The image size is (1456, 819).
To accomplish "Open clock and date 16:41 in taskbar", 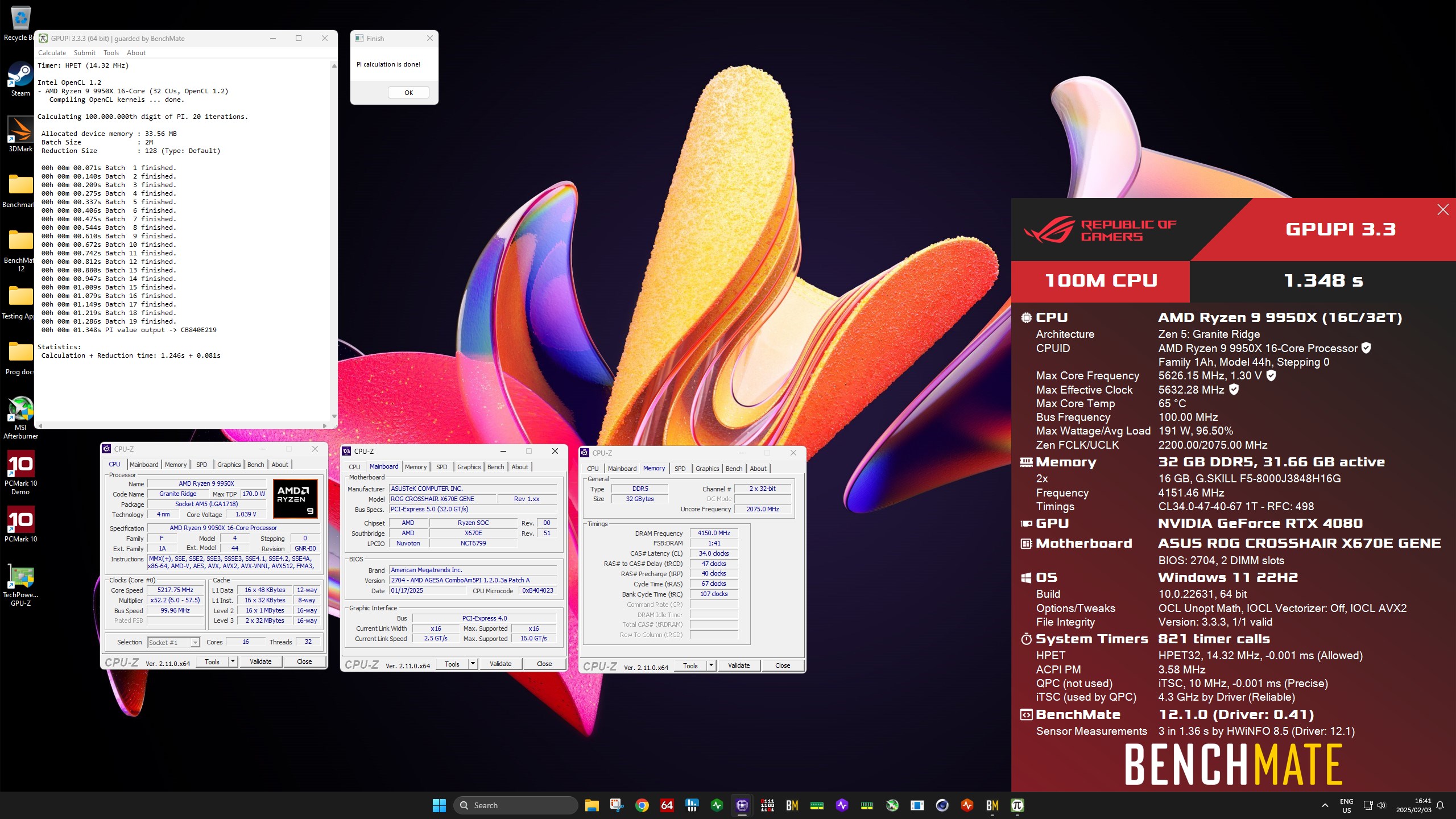I will pyautogui.click(x=1414, y=805).
